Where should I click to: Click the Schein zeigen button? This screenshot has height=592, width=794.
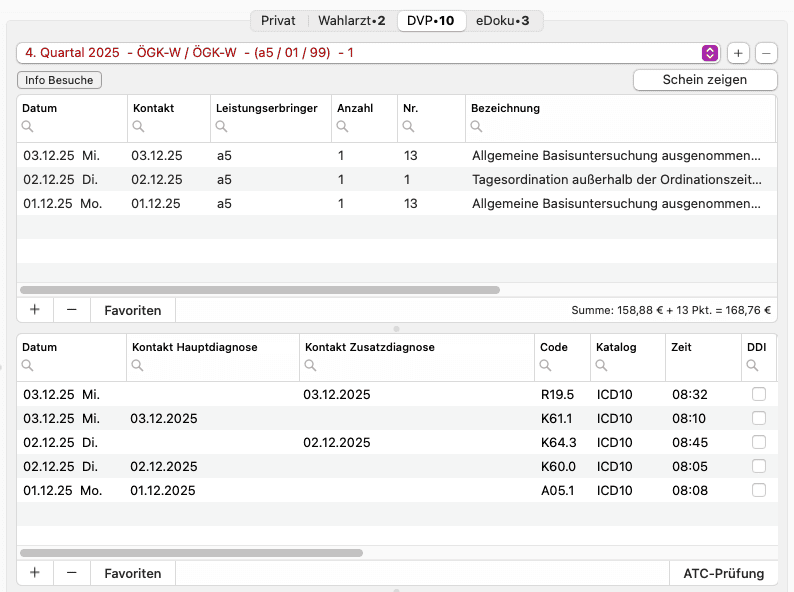(705, 80)
